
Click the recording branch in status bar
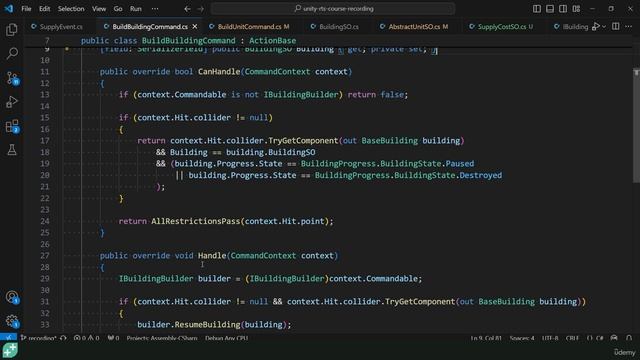point(38,338)
